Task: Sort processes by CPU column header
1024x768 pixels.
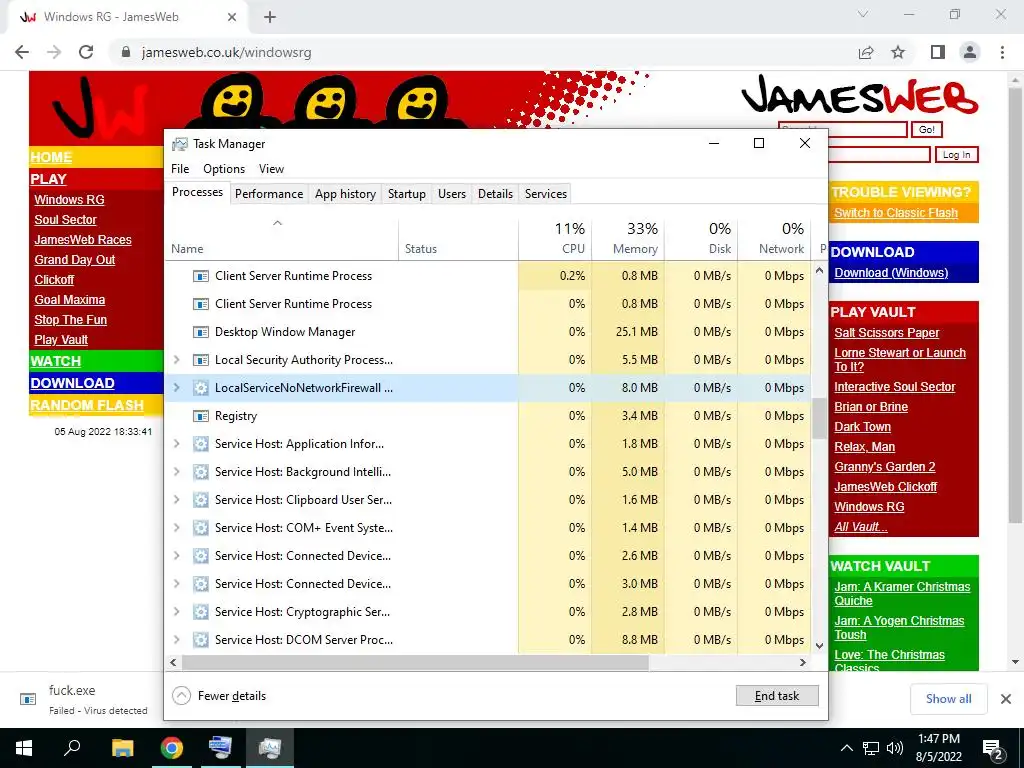Action: pyautogui.click(x=555, y=238)
